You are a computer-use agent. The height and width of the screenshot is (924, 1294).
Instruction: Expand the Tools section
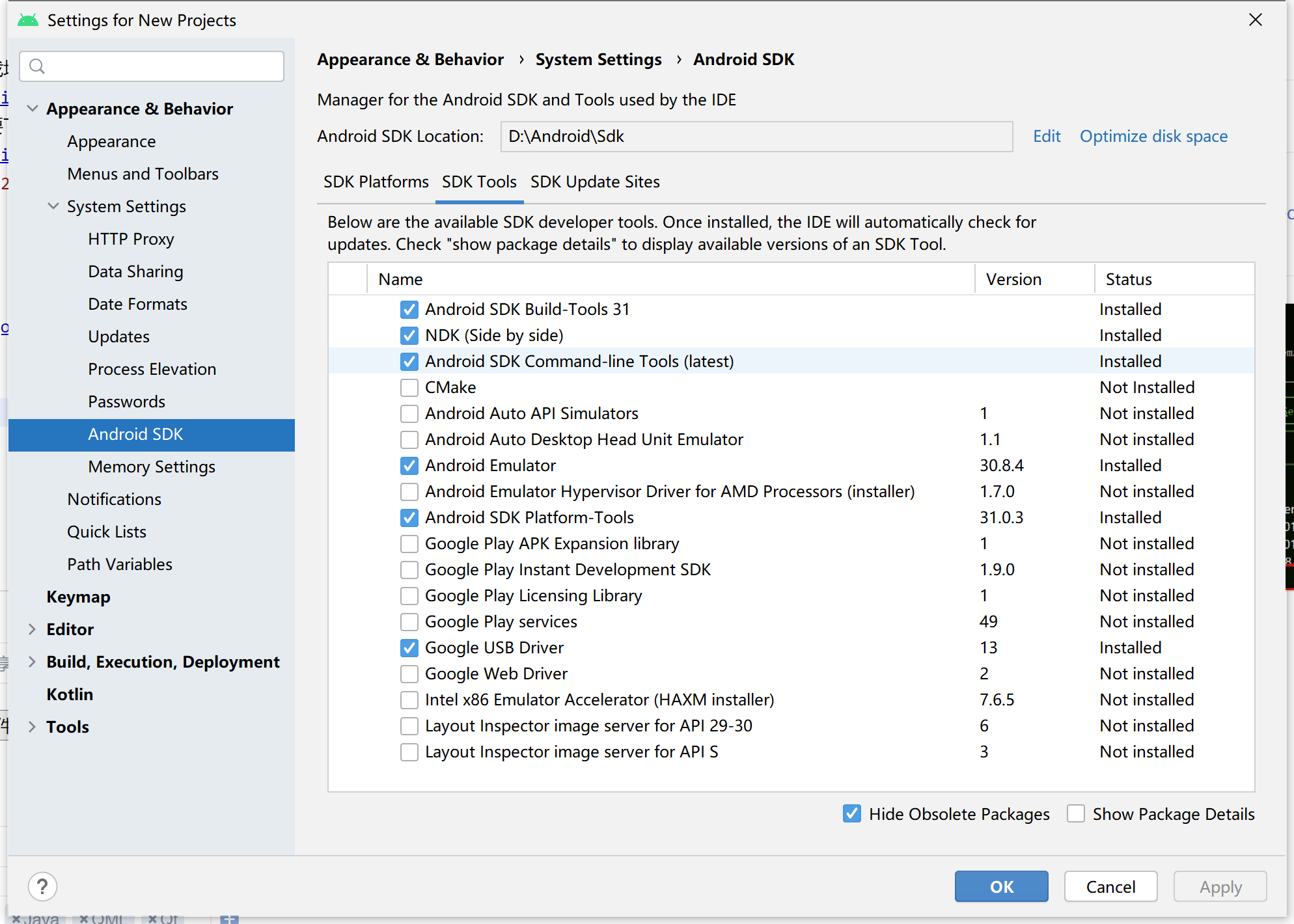point(32,727)
